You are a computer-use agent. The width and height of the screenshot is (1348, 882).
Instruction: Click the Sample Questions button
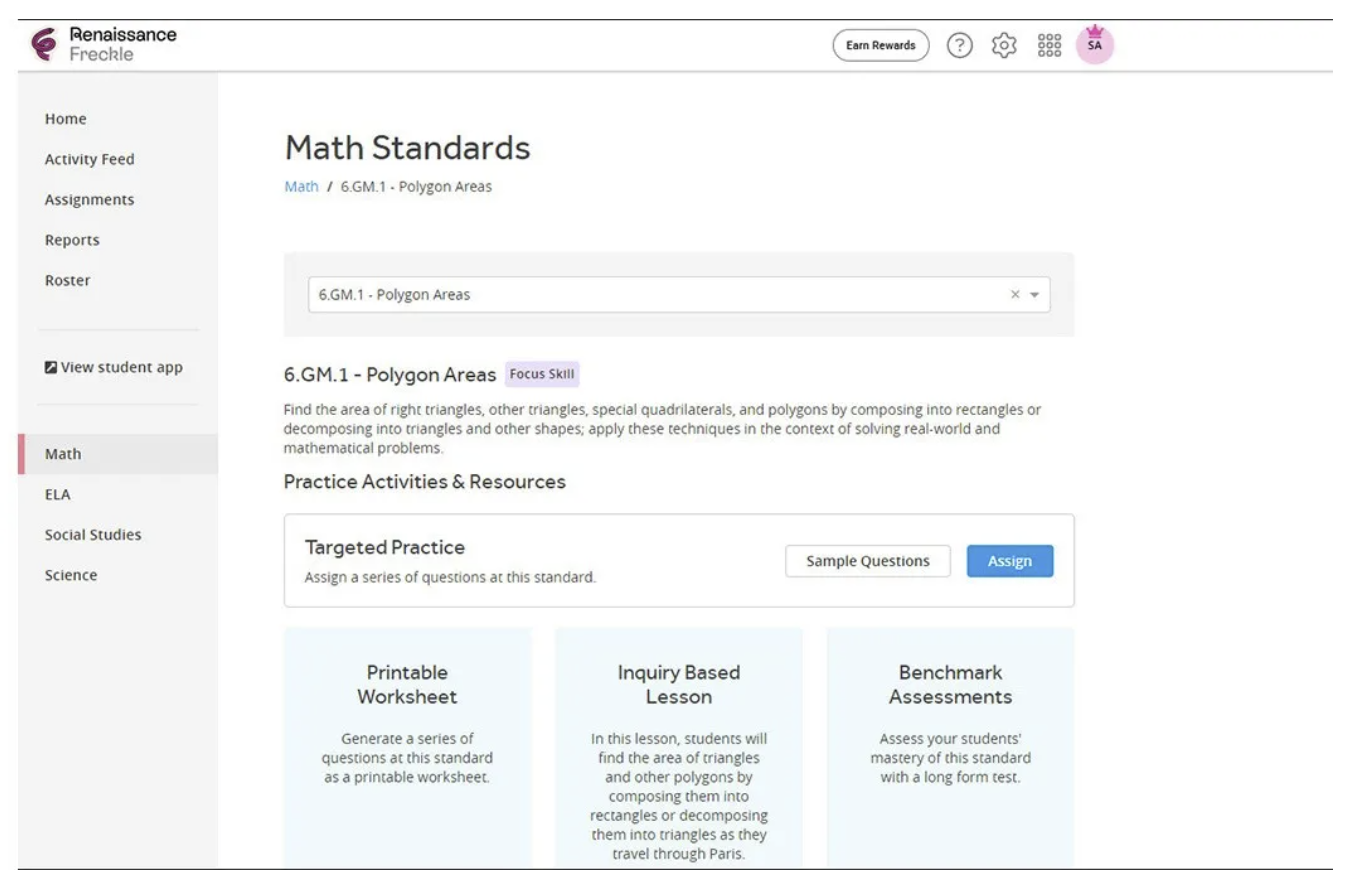(868, 561)
